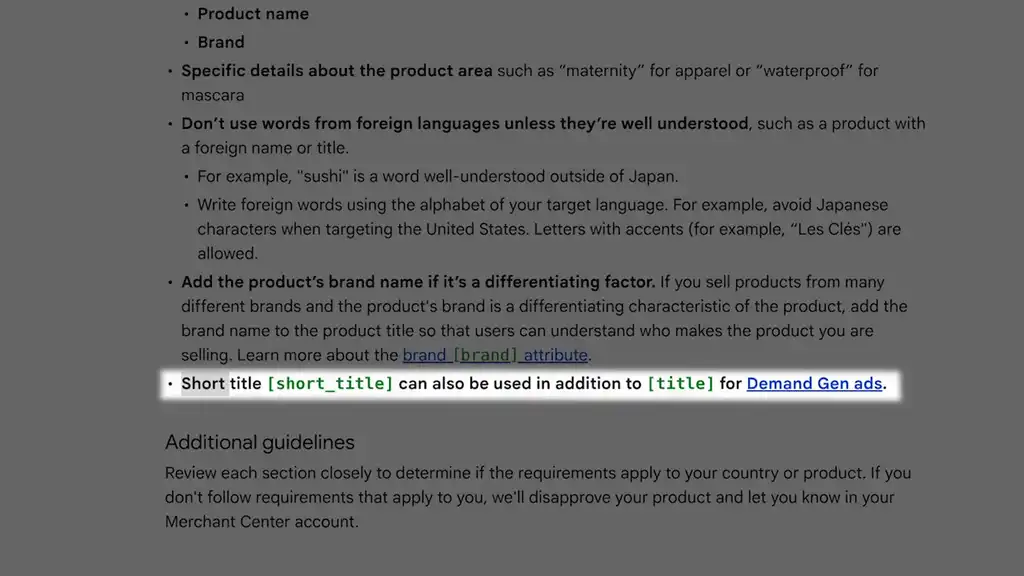Image resolution: width=1024 pixels, height=576 pixels.
Task: Click the Brand bullet item
Action: pos(221,42)
